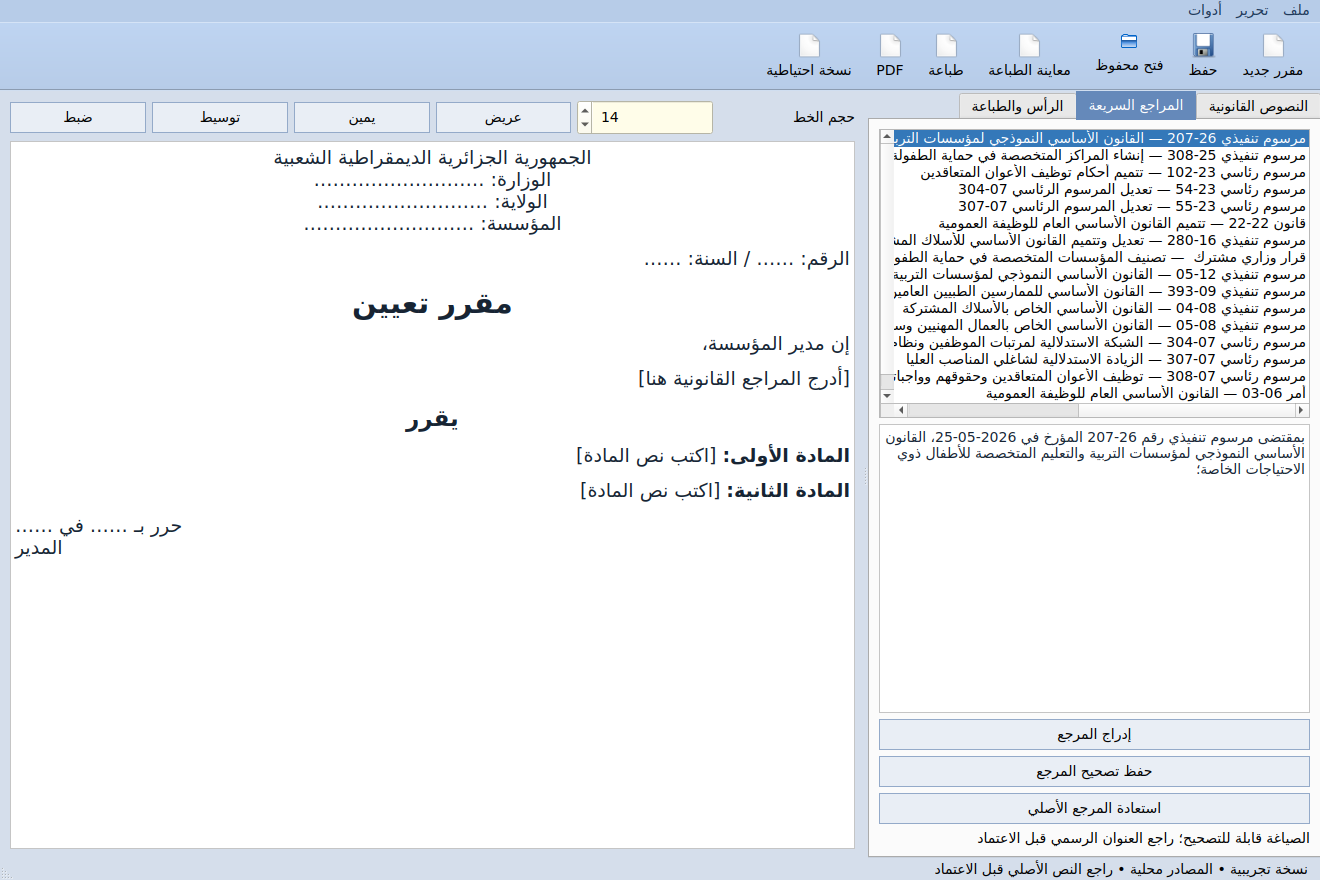The height and width of the screenshot is (880, 1320).
Task: Select reference مرسوم تنفيذي 09-393 in list
Action: [x=1101, y=291]
